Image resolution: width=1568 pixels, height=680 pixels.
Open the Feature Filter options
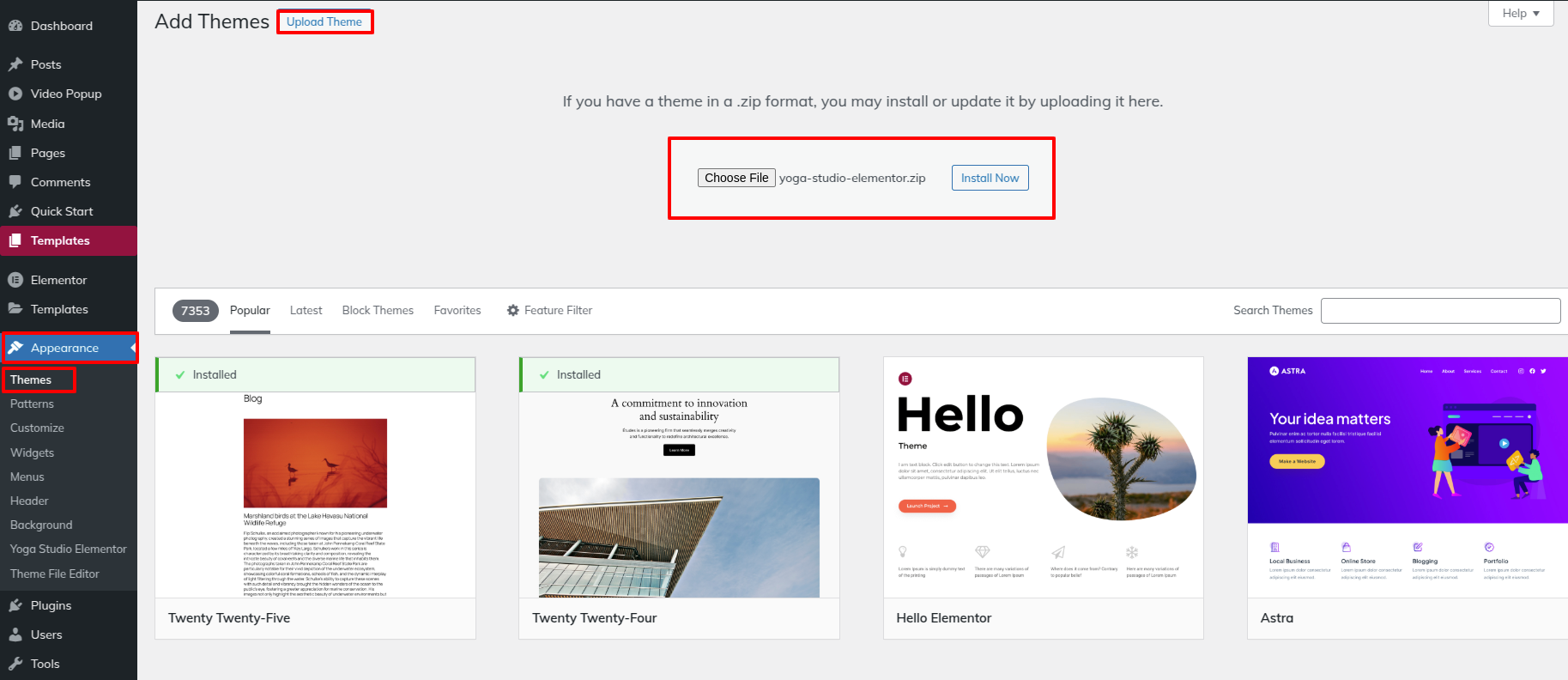click(549, 310)
